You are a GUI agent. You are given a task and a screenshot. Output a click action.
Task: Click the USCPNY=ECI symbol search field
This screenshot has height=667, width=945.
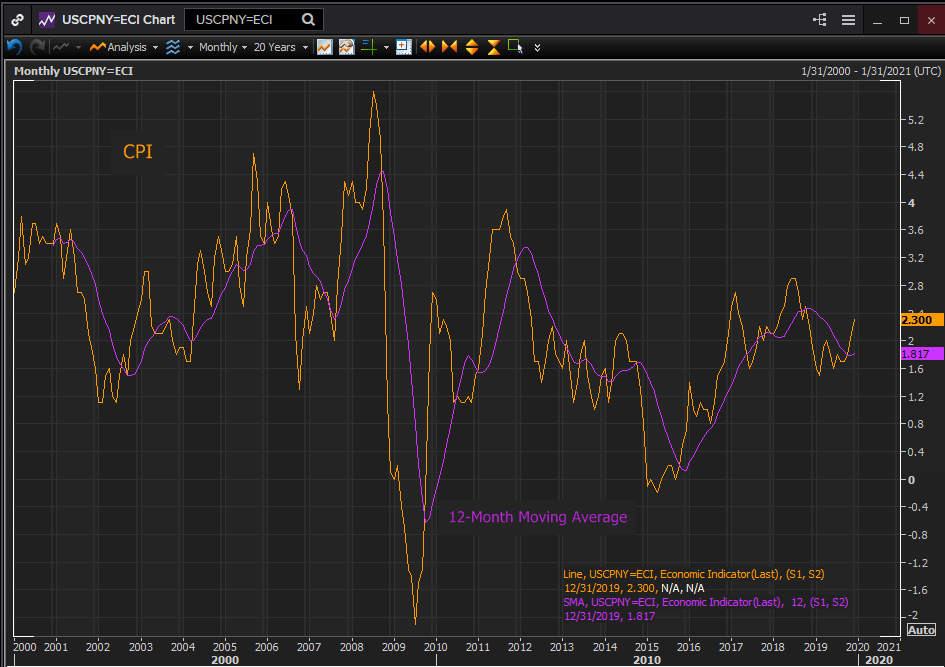point(245,19)
